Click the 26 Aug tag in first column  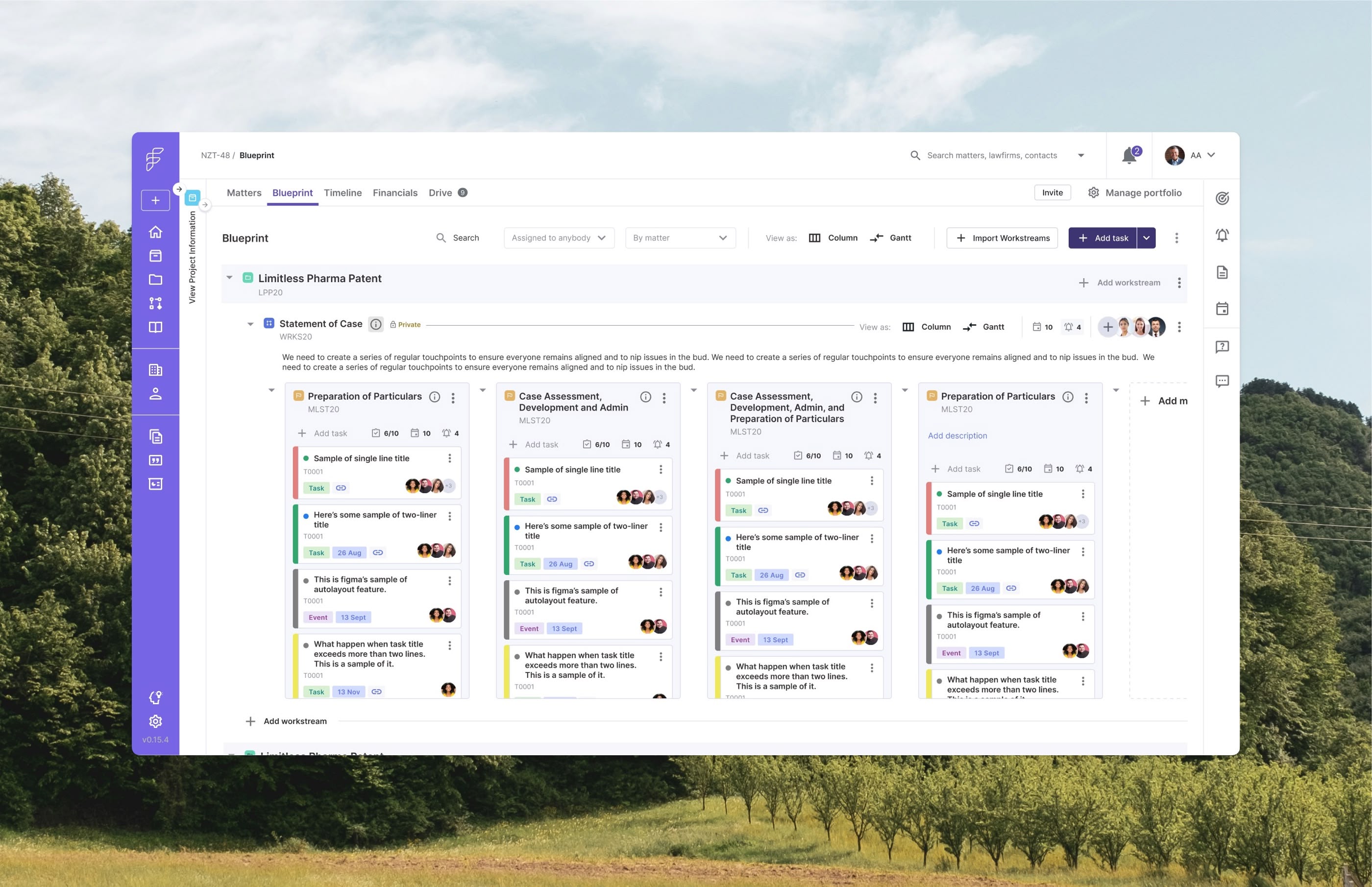[349, 553]
